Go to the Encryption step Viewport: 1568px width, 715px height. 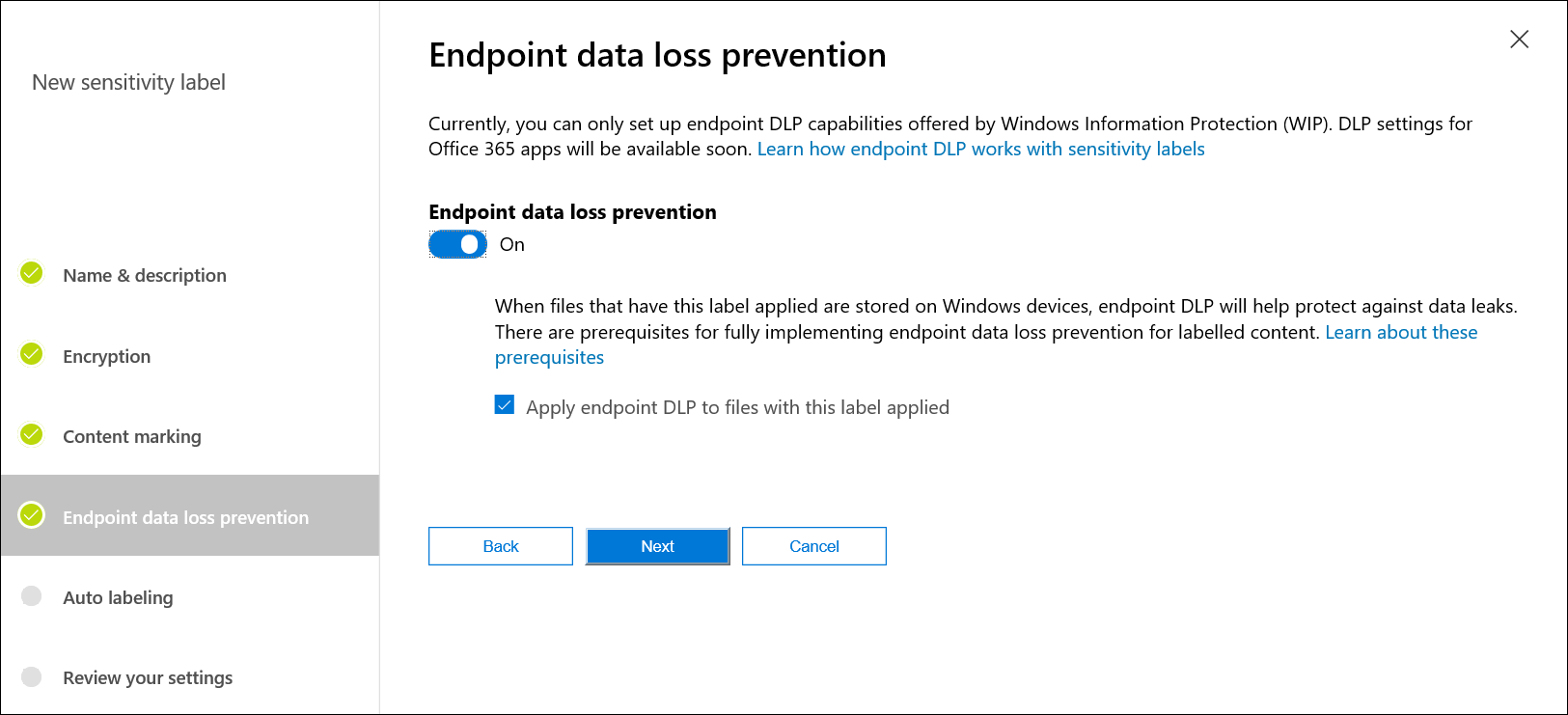(x=107, y=357)
